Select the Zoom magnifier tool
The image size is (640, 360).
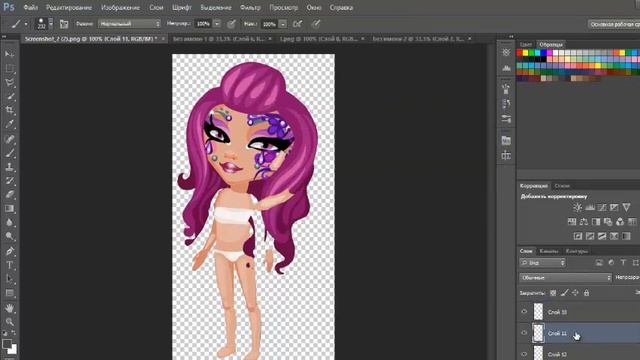click(x=10, y=322)
